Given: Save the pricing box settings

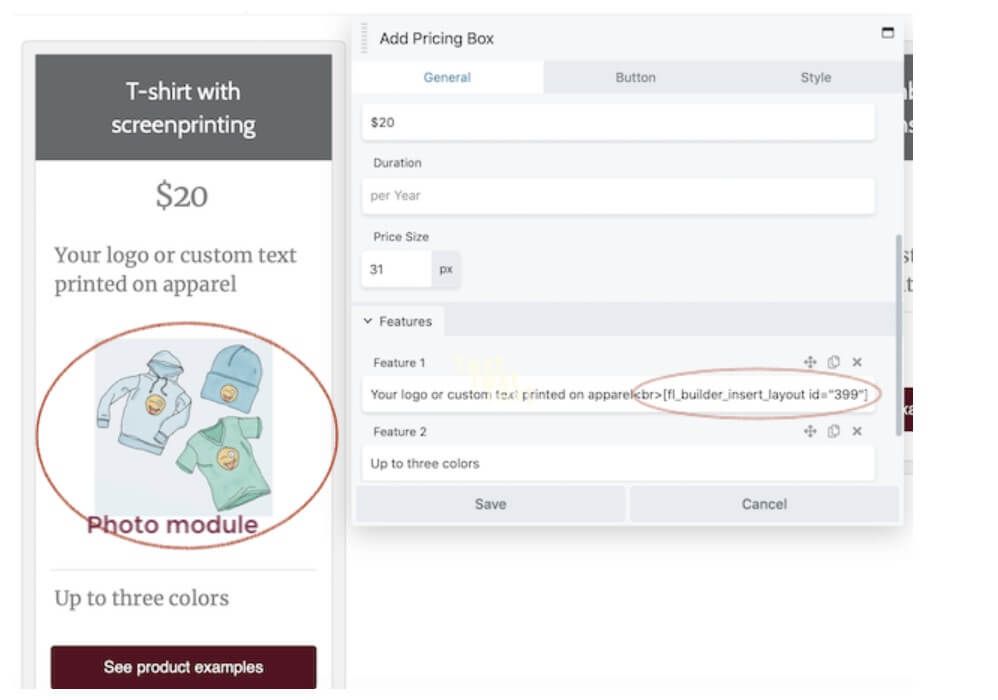Looking at the screenshot, I should click(x=490, y=504).
